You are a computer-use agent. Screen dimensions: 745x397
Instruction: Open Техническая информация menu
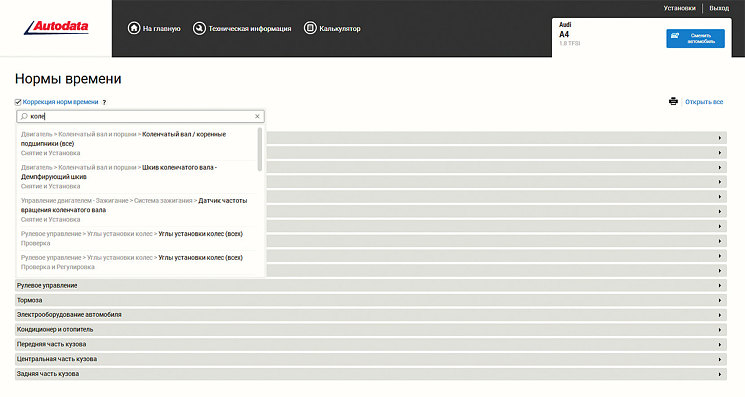[249, 28]
